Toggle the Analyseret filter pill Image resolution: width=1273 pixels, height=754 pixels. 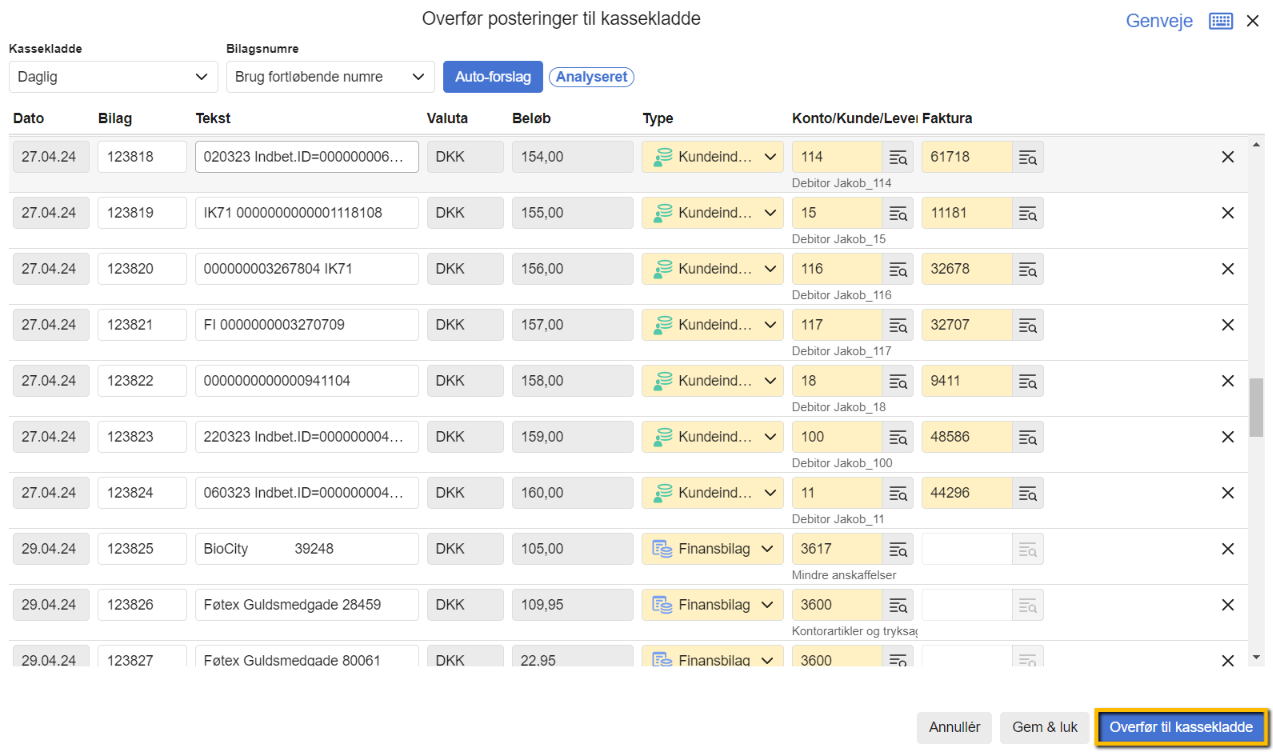coord(591,77)
